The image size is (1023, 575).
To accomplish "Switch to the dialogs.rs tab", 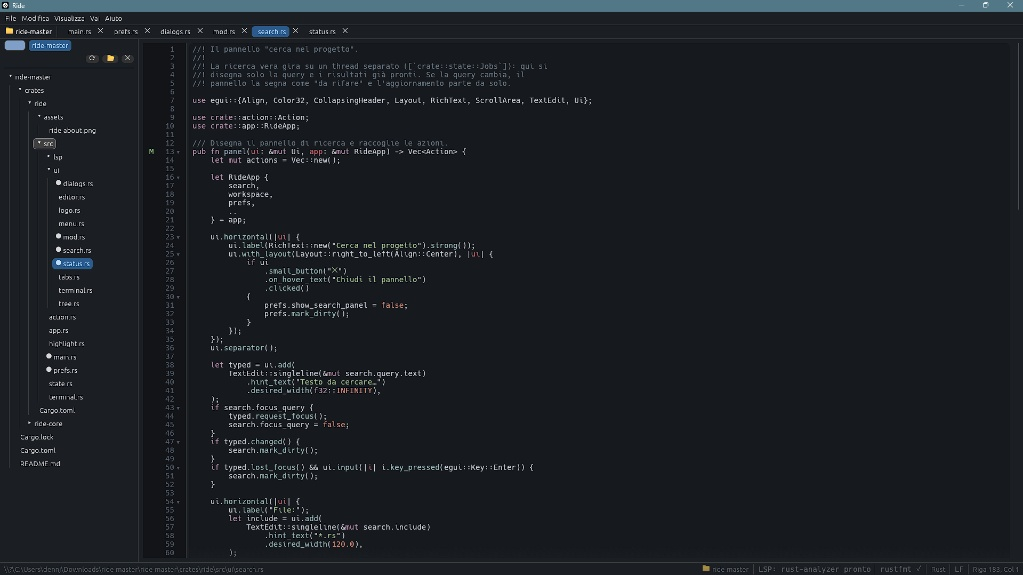I will 176,31.
